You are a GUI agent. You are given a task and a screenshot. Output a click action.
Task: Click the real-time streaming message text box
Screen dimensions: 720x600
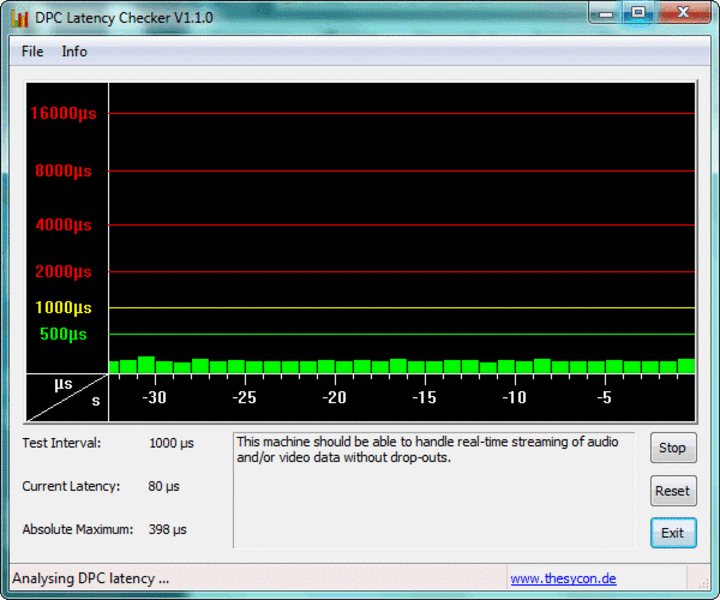pos(433,490)
